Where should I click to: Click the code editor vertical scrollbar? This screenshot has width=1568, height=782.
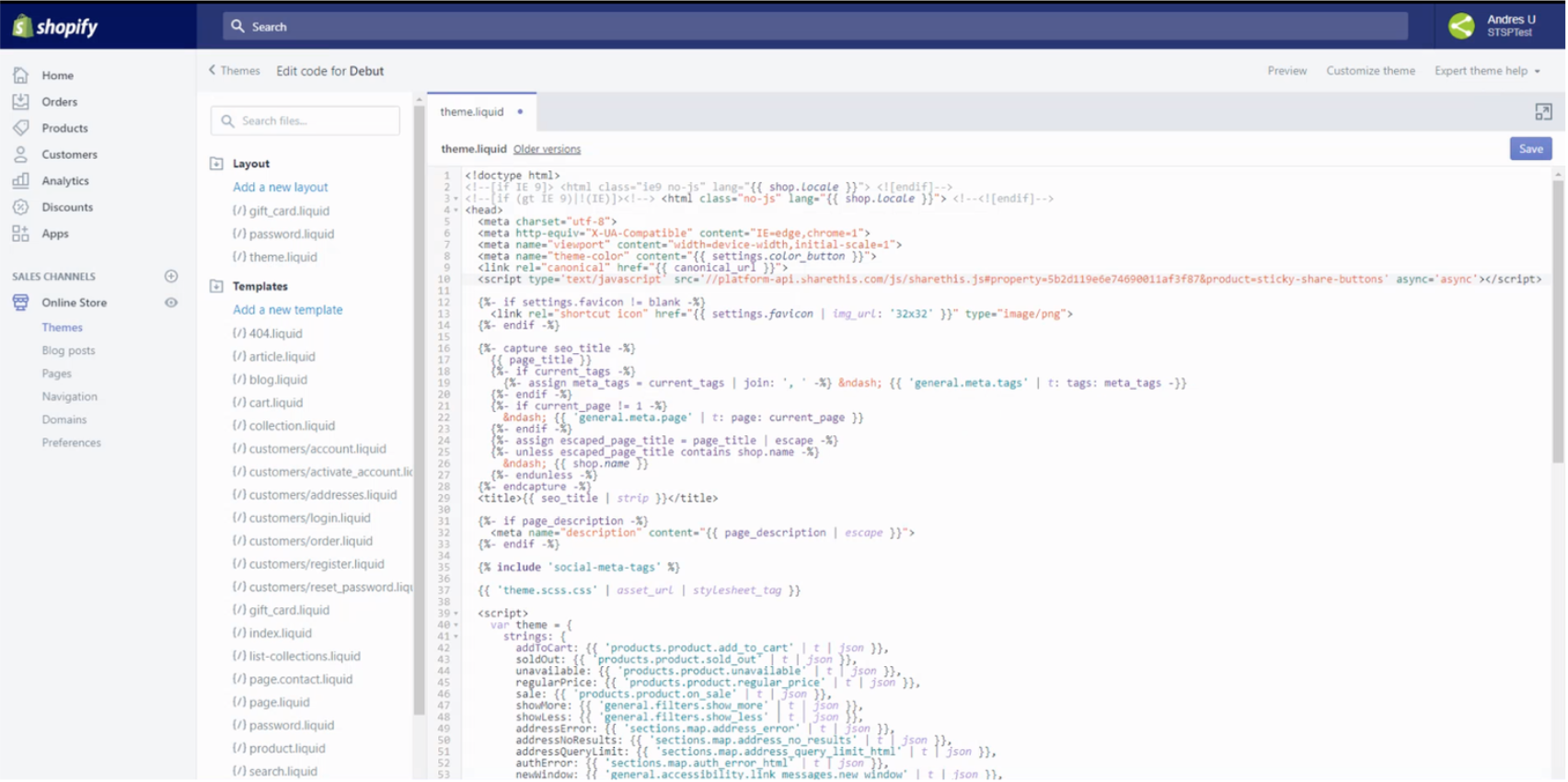(1557, 322)
